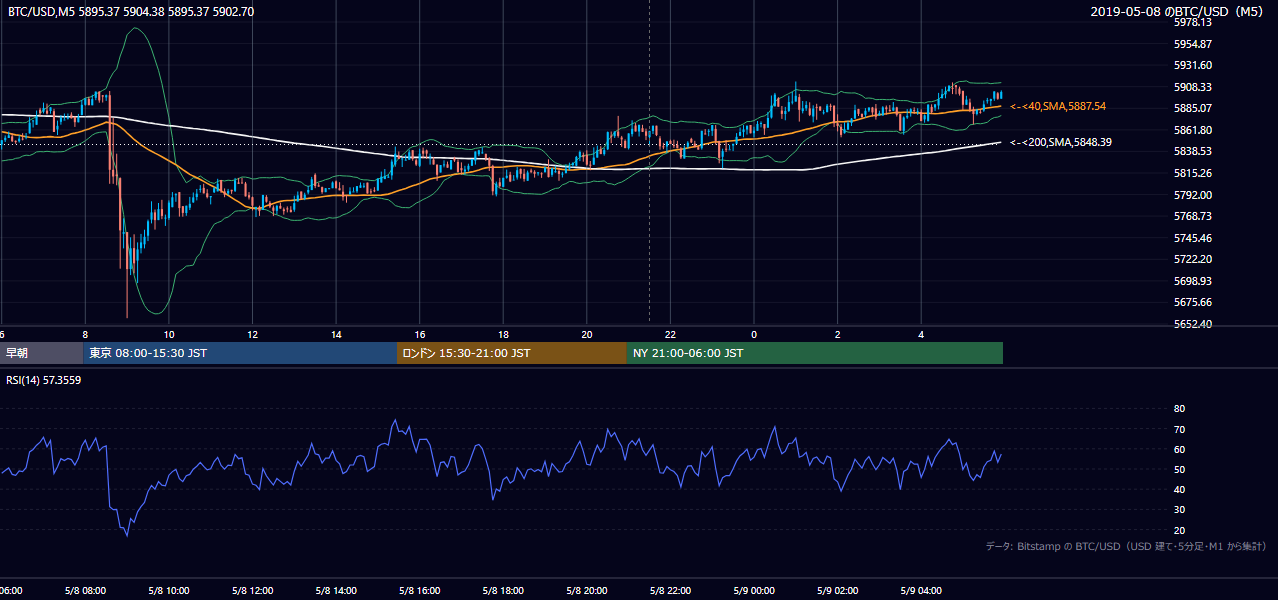This screenshot has width=1278, height=600.
Task: Click the Bitstamp data source note
Action: (x=1126, y=546)
